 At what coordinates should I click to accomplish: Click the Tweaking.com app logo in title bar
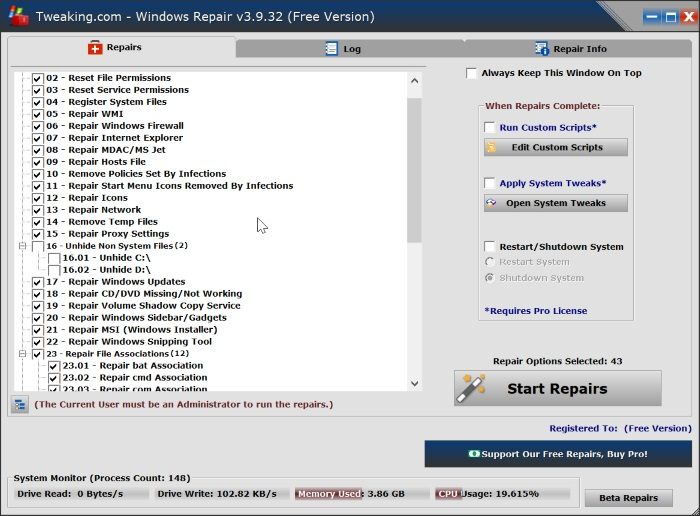(18, 17)
